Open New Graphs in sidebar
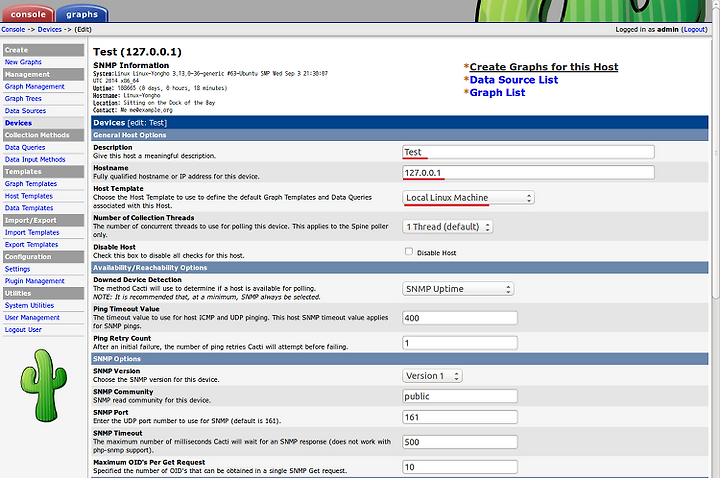The width and height of the screenshot is (720, 478). pos(23,62)
